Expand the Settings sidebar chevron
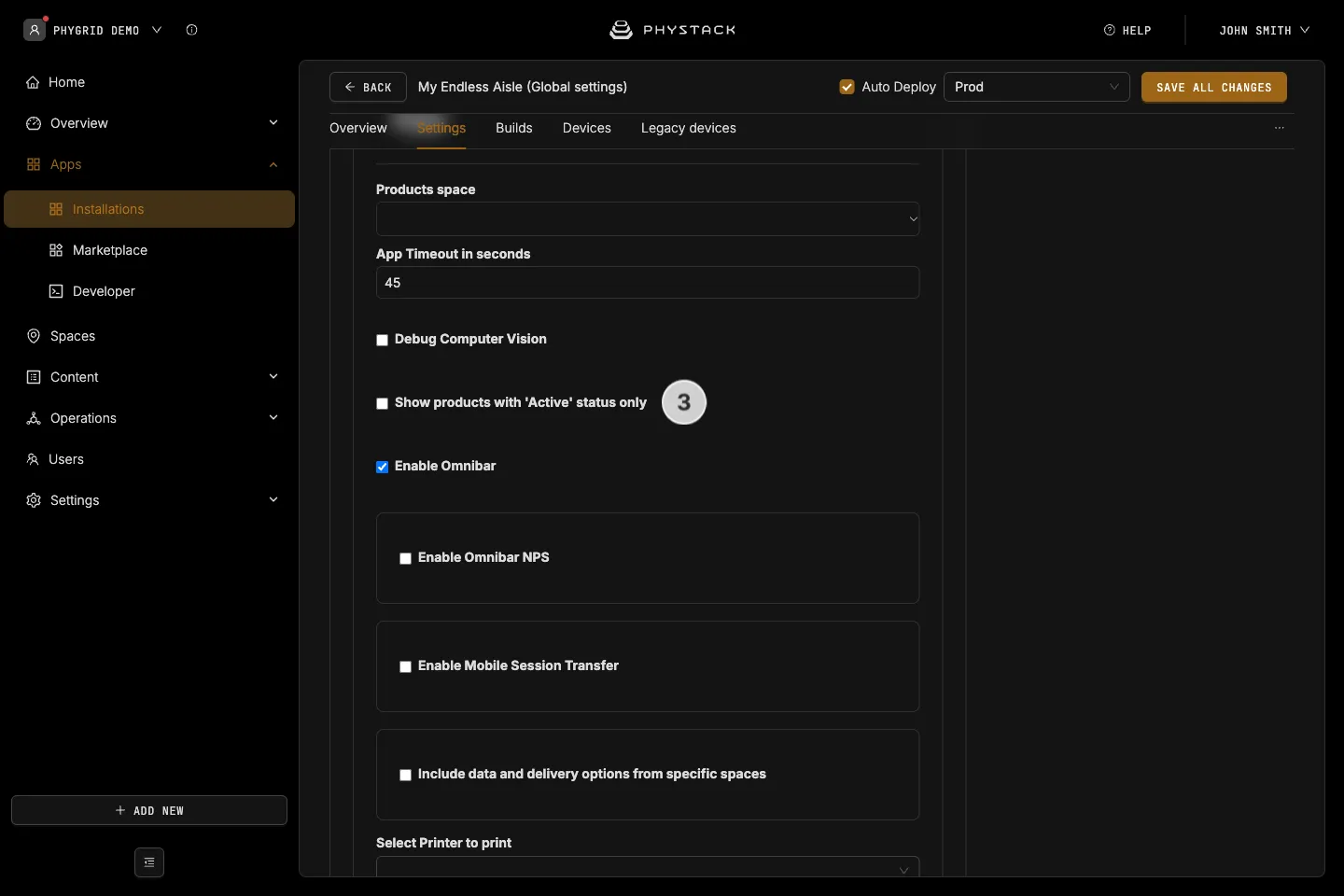Screen dimensions: 1344x896 point(273,500)
